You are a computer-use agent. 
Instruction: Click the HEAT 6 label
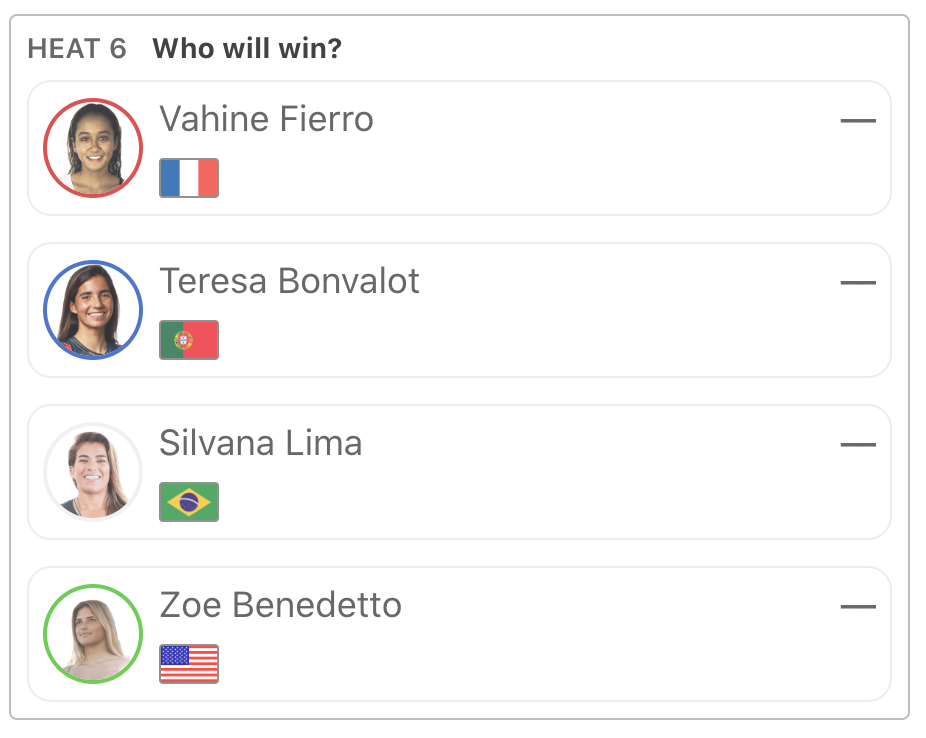click(x=77, y=49)
